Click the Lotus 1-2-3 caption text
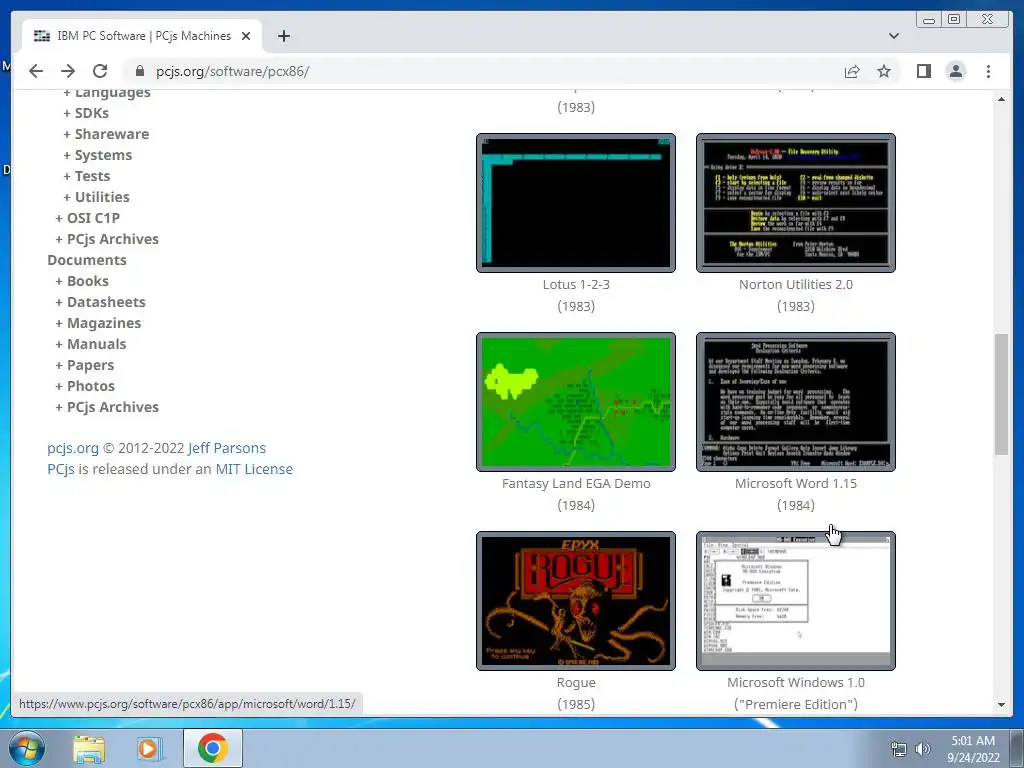This screenshot has height=768, width=1024. click(x=576, y=285)
